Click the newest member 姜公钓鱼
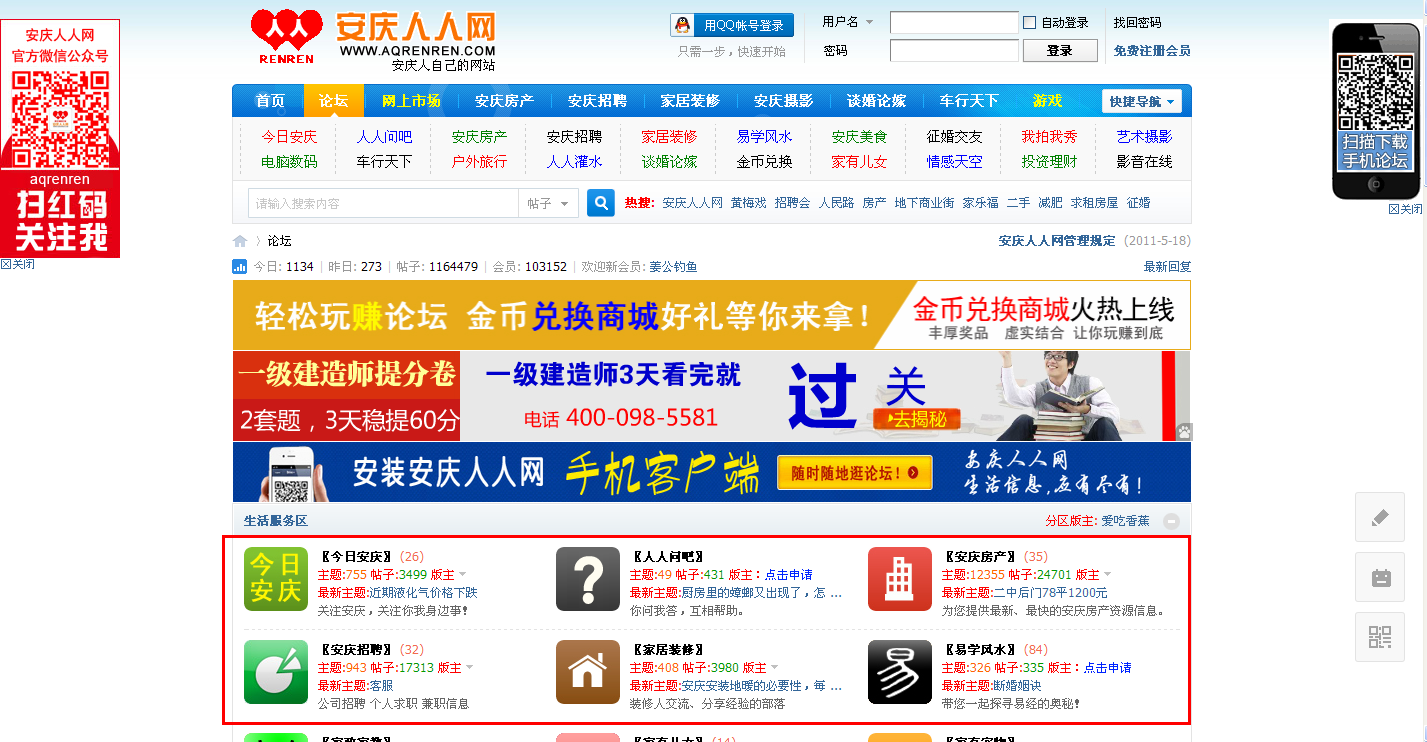 (673, 267)
